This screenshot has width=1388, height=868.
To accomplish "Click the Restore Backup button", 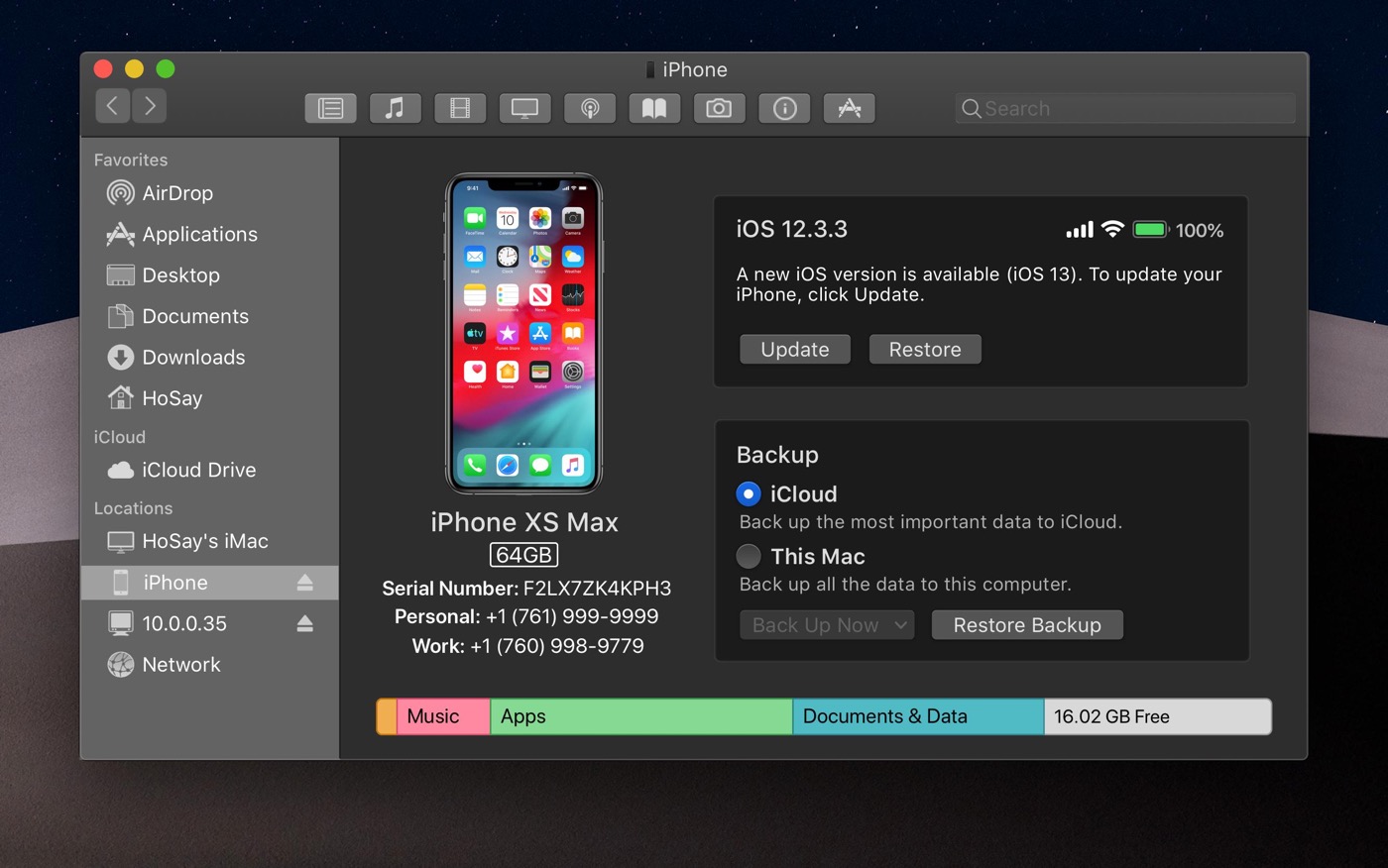I will 1027,625.
